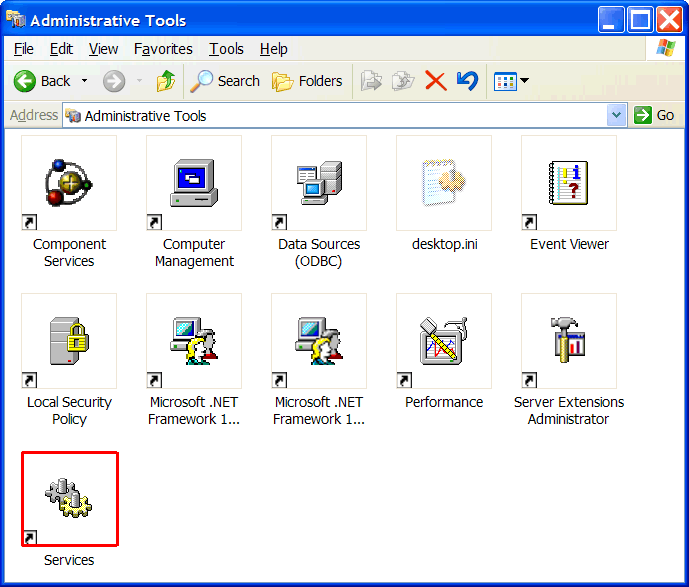Click the Go button
The height and width of the screenshot is (587, 689).
654,115
